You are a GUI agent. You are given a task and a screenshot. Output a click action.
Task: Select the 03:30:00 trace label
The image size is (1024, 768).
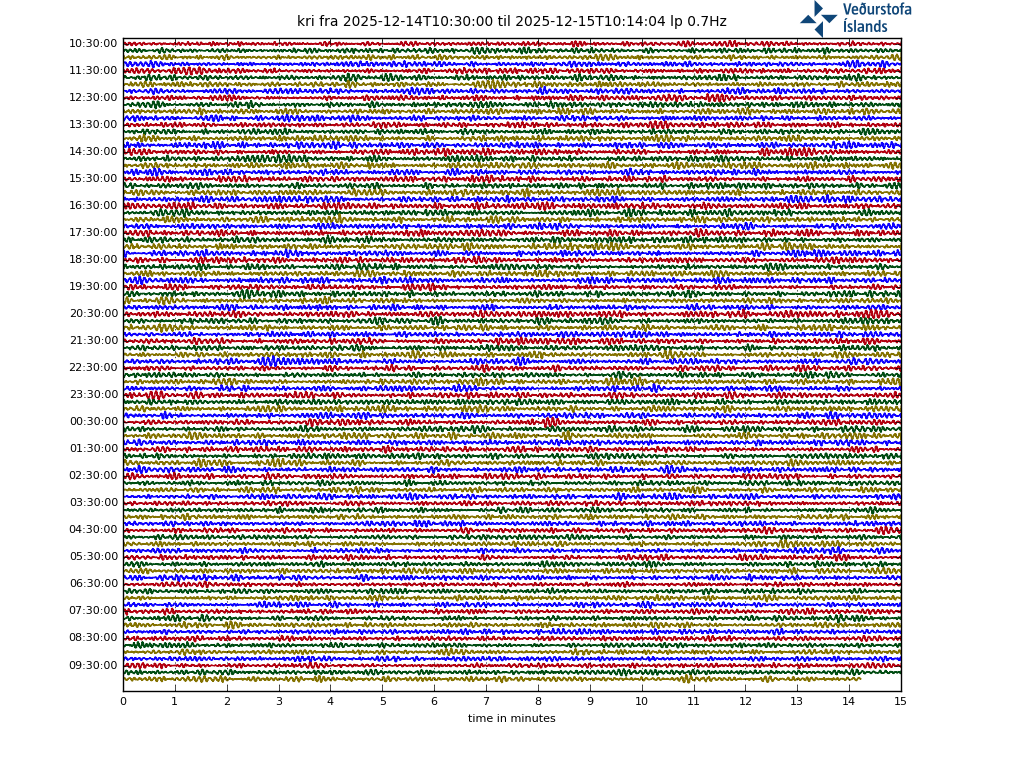(93, 503)
